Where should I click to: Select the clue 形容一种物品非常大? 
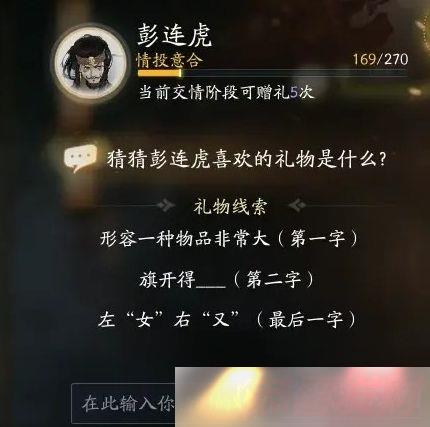click(185, 239)
